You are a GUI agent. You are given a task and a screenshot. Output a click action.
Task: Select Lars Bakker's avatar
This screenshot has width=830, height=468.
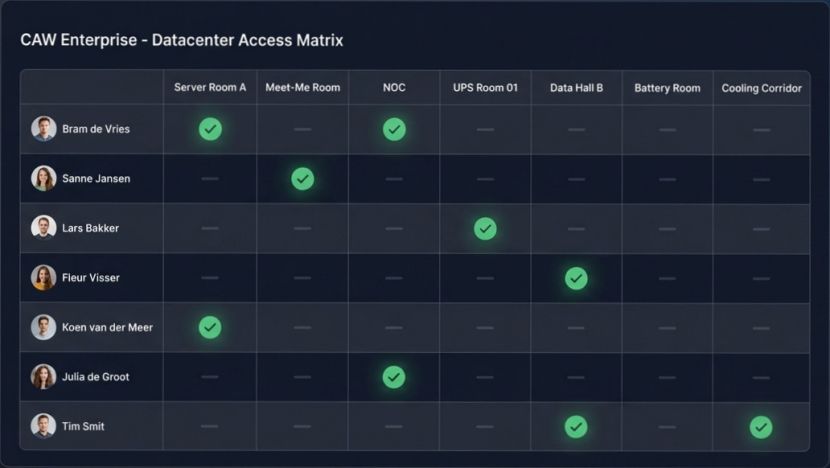tap(43, 228)
